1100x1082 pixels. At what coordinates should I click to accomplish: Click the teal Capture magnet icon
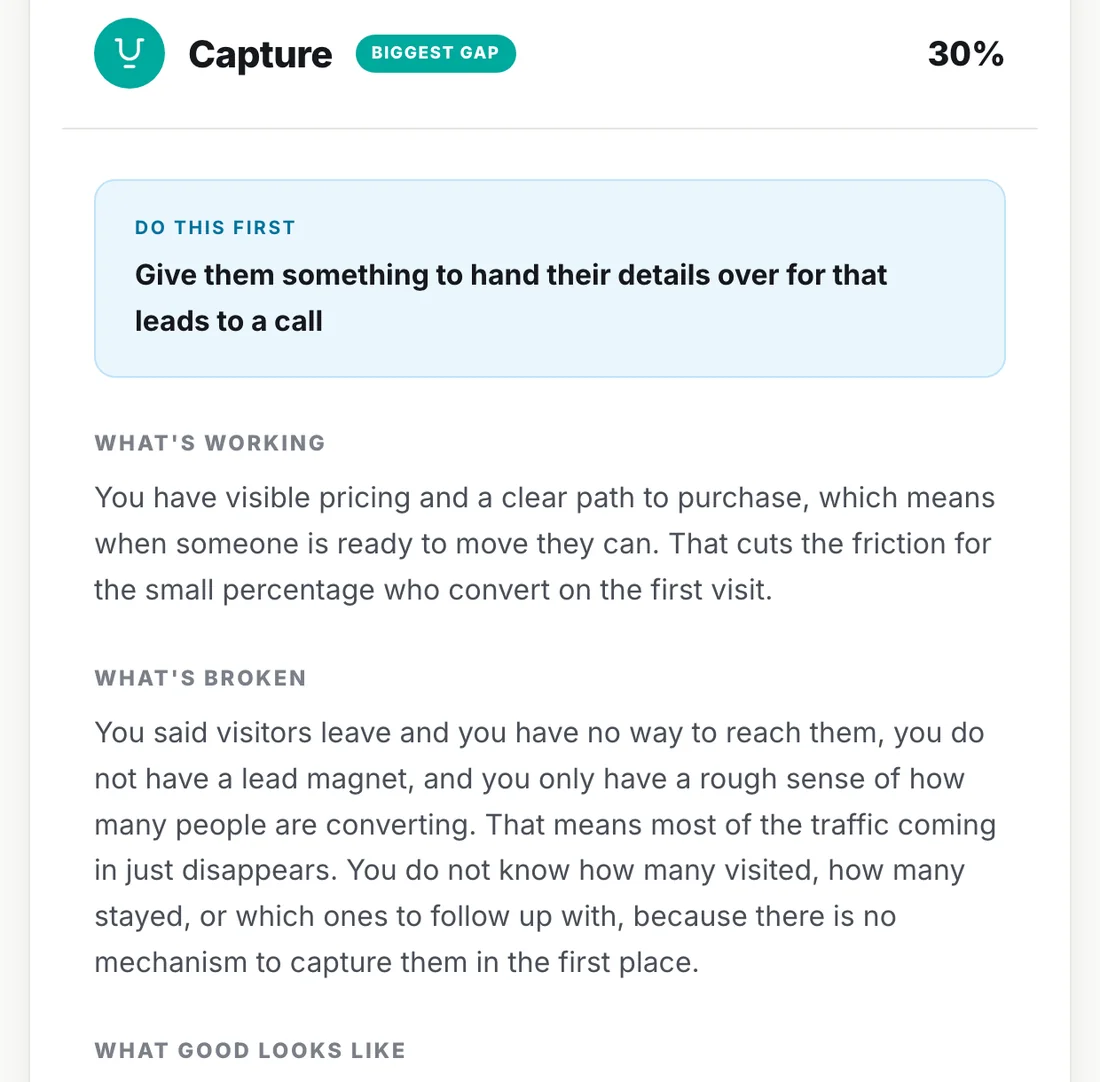tap(129, 53)
